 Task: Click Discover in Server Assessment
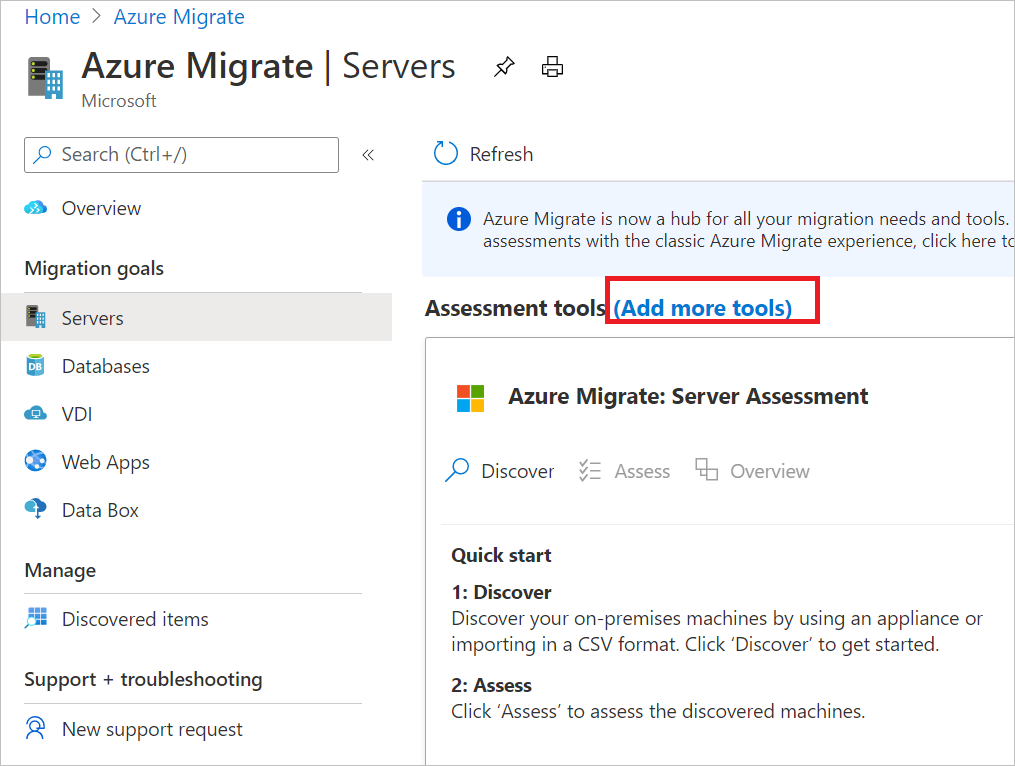pos(500,471)
